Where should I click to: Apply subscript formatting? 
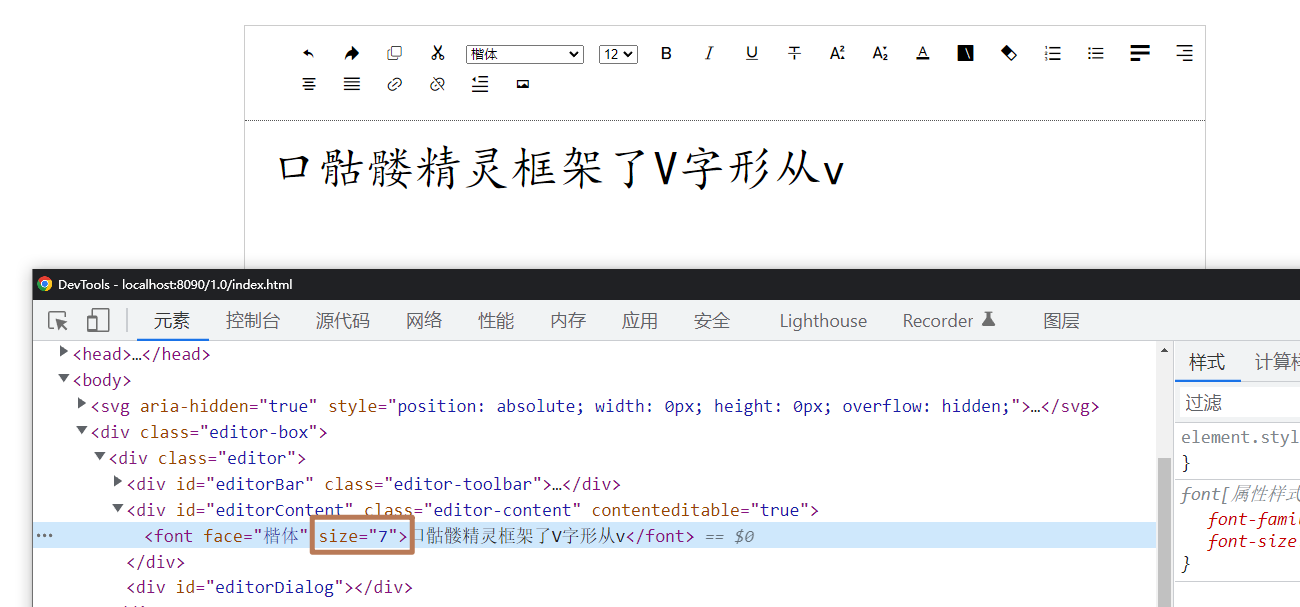click(x=880, y=53)
